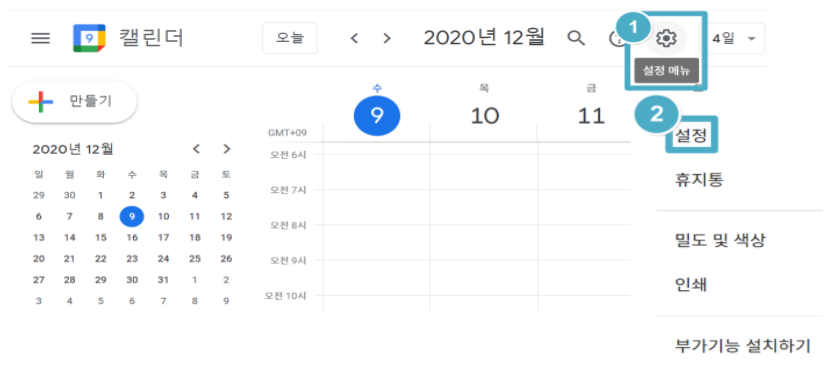This screenshot has width=837, height=377.
Task: Select 휴지통 from the settings menu
Action: (699, 180)
